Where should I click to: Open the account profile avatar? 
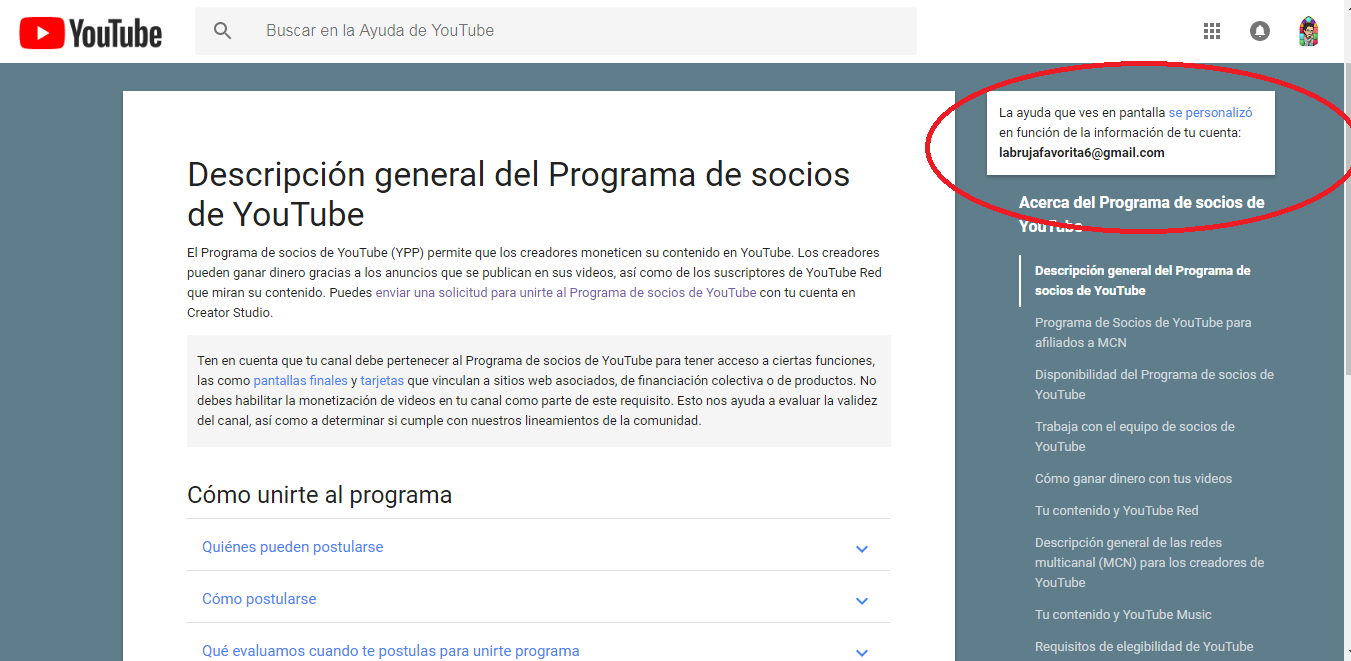tap(1309, 31)
